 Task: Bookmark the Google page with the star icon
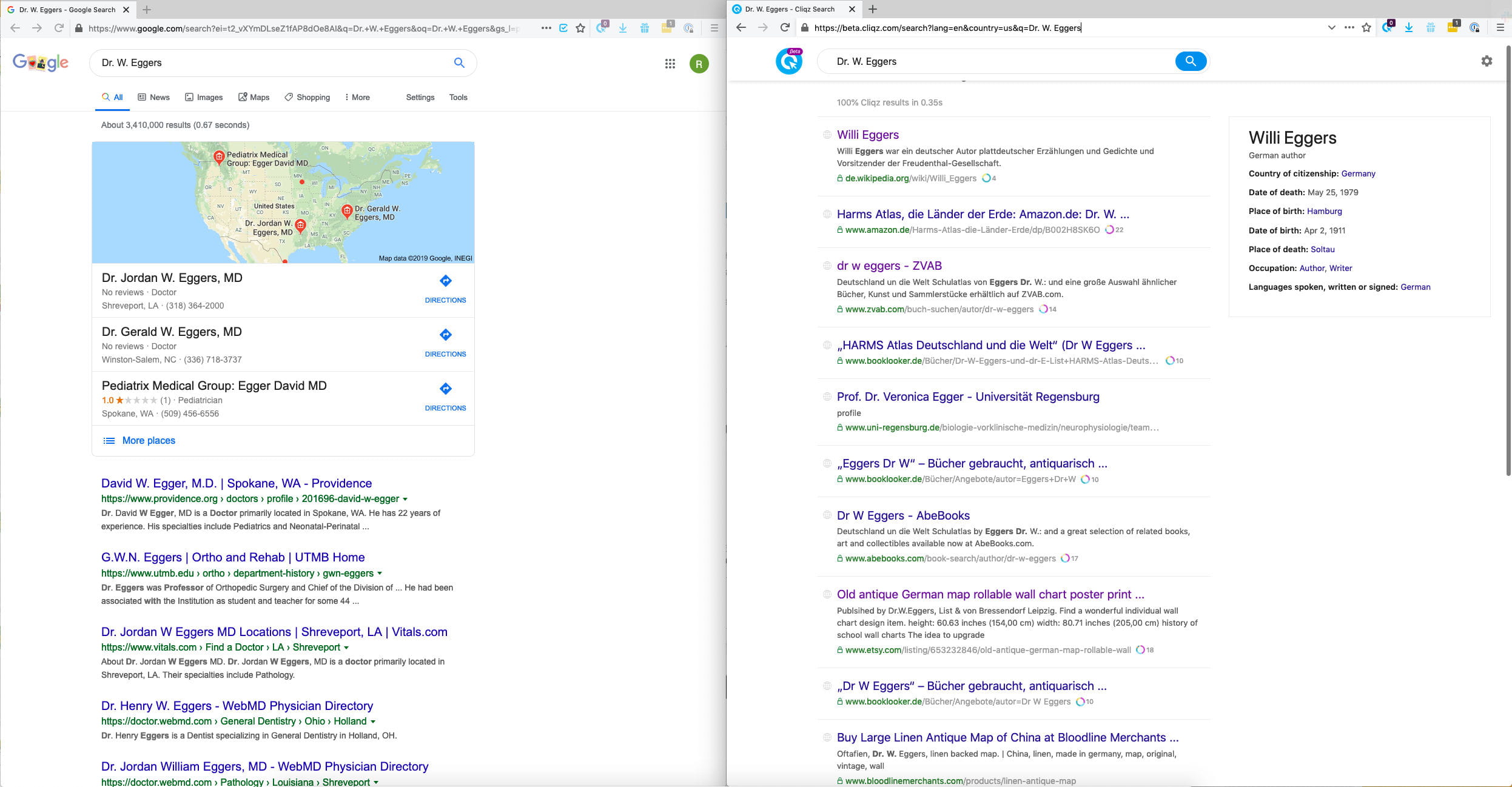(580, 28)
